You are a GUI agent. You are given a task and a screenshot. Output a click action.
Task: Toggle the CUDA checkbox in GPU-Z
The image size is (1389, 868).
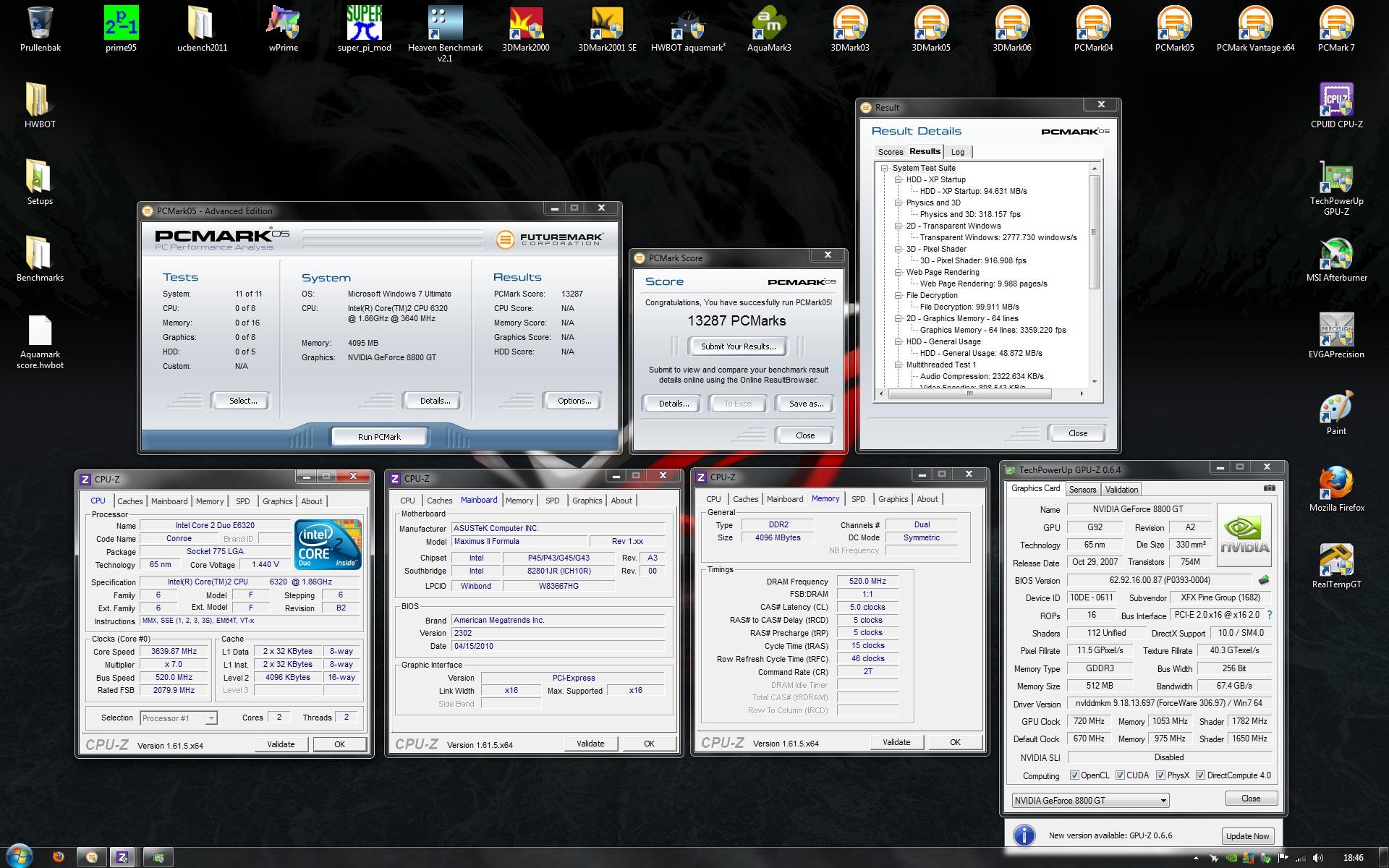coord(1120,775)
